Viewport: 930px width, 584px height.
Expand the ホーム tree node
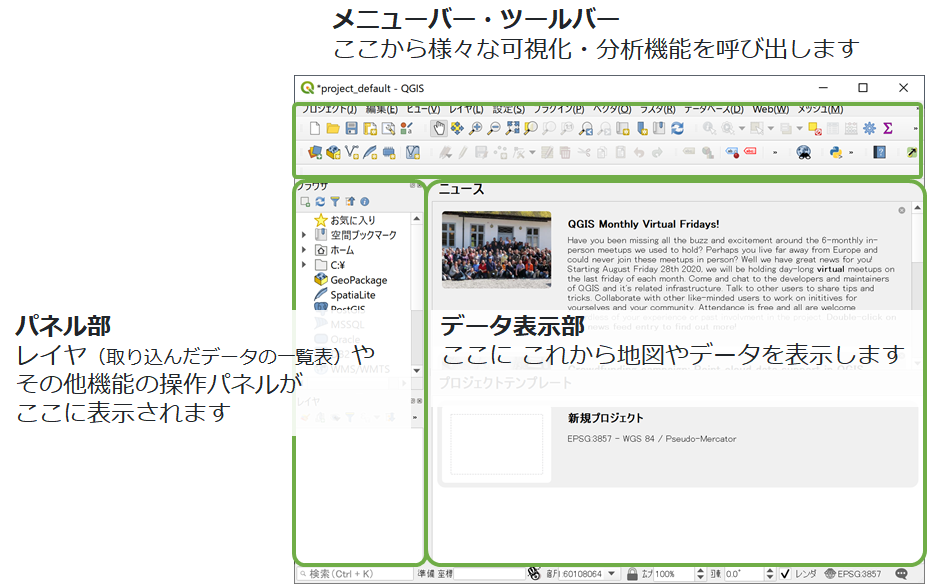[304, 250]
